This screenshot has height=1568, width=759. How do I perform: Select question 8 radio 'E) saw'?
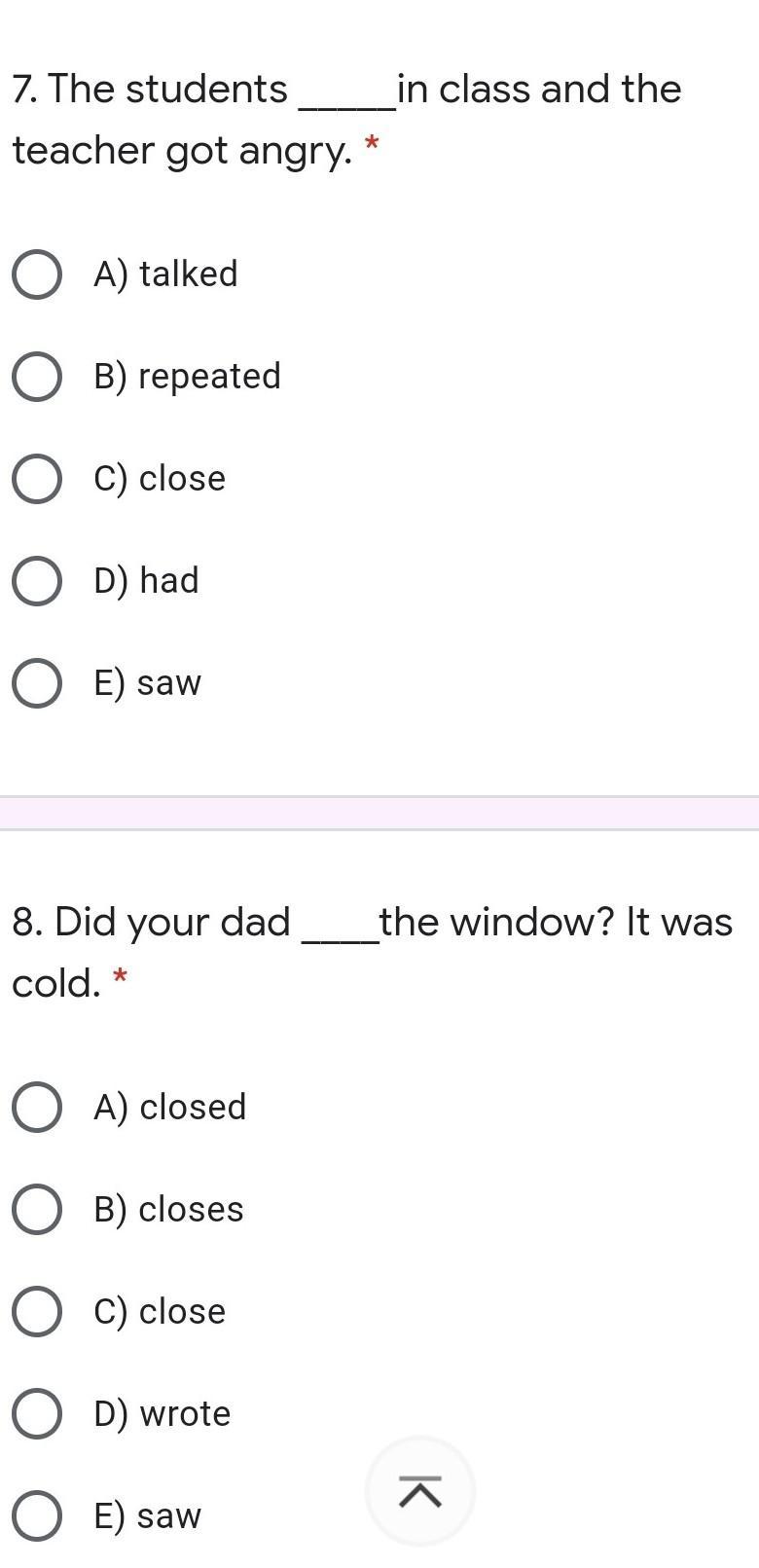point(37,1516)
